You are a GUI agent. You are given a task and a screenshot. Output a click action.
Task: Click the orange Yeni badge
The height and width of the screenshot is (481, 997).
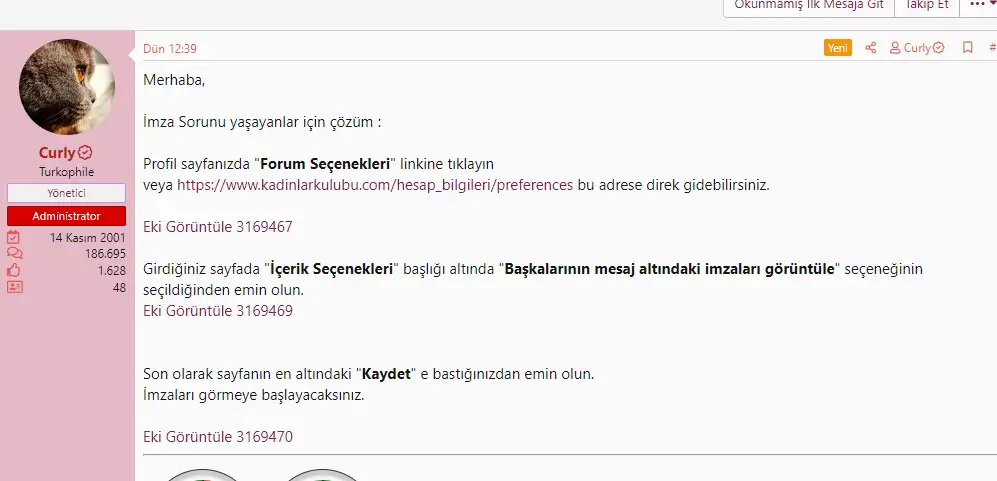(x=838, y=48)
